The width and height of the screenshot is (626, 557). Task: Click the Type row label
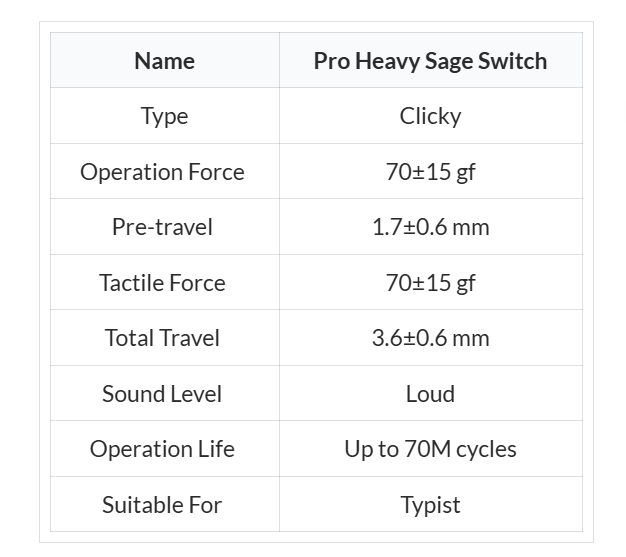coord(164,116)
